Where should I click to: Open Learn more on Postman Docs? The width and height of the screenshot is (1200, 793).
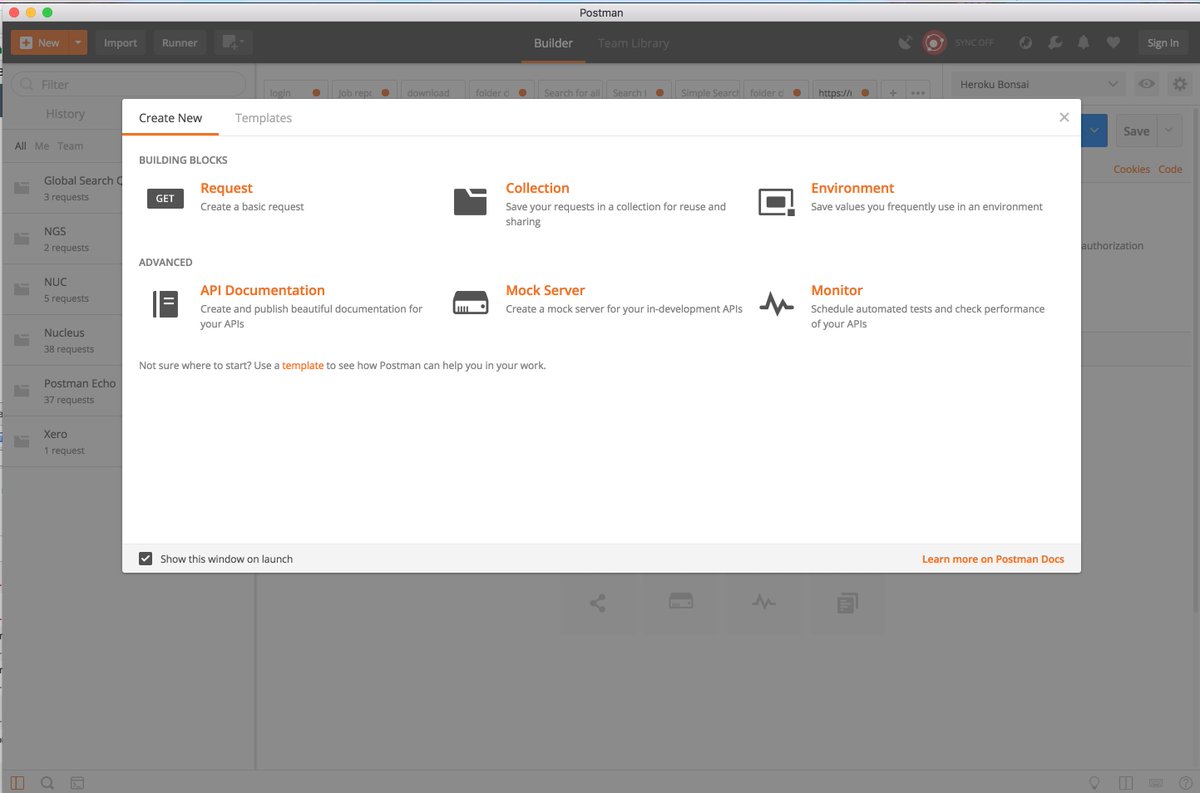point(993,559)
